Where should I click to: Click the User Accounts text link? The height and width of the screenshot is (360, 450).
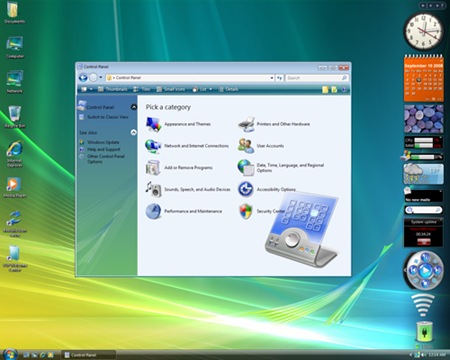pyautogui.click(x=270, y=146)
